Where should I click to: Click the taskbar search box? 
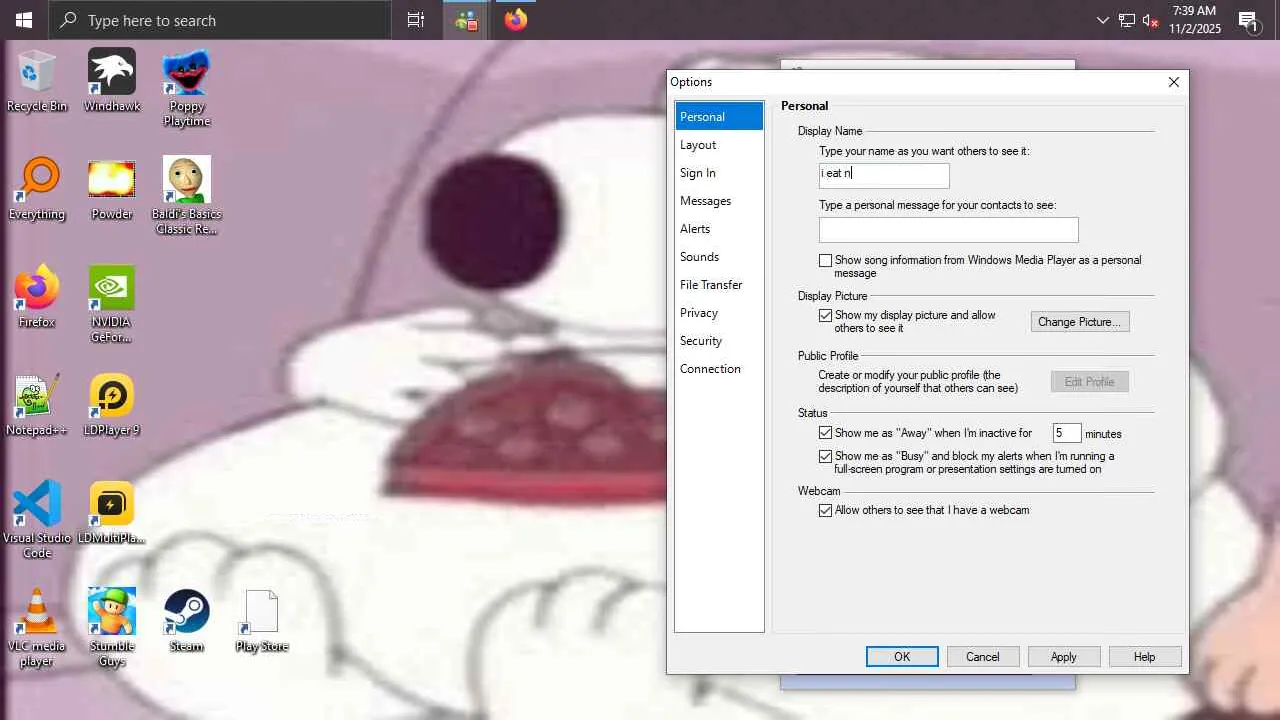pyautogui.click(x=220, y=20)
